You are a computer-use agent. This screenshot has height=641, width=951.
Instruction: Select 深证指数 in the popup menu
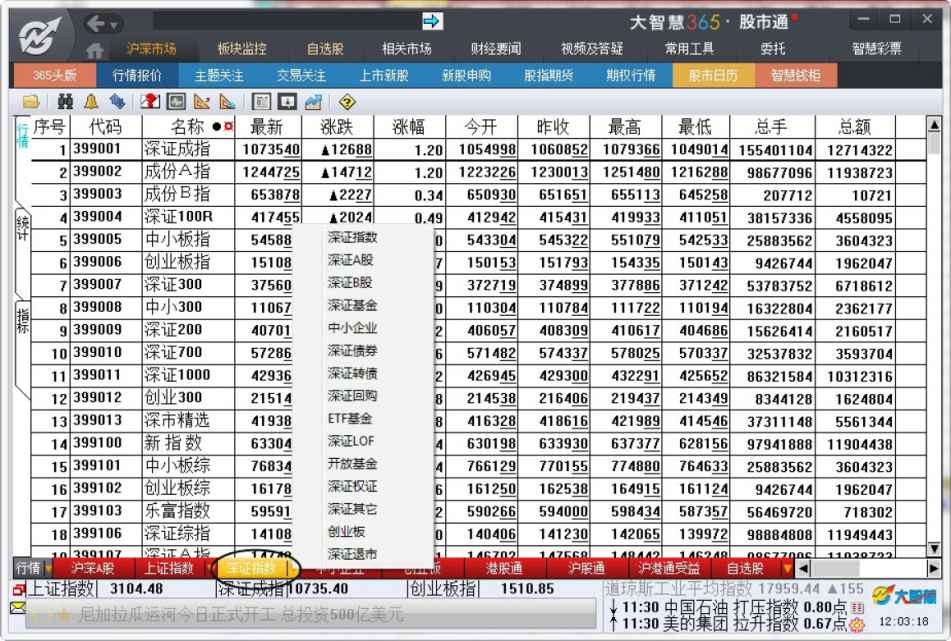pyautogui.click(x=352, y=237)
